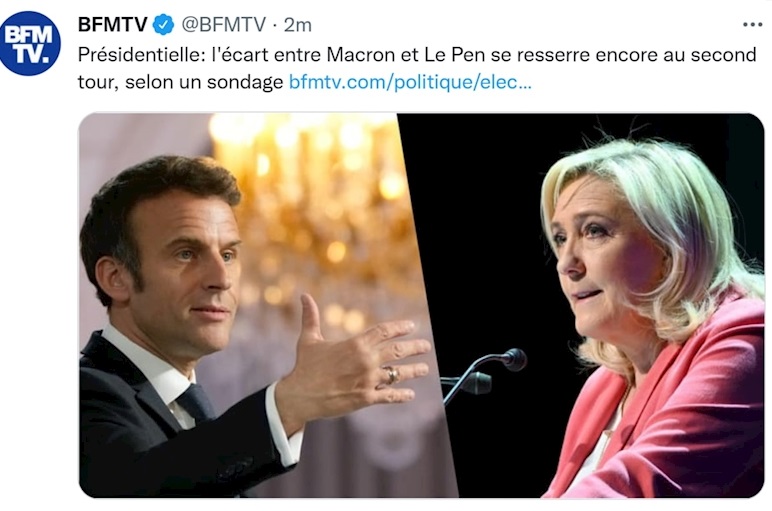Image resolution: width=772 pixels, height=511 pixels.
Task: Click the tweet text "selon un sondage"
Action: pos(204,82)
